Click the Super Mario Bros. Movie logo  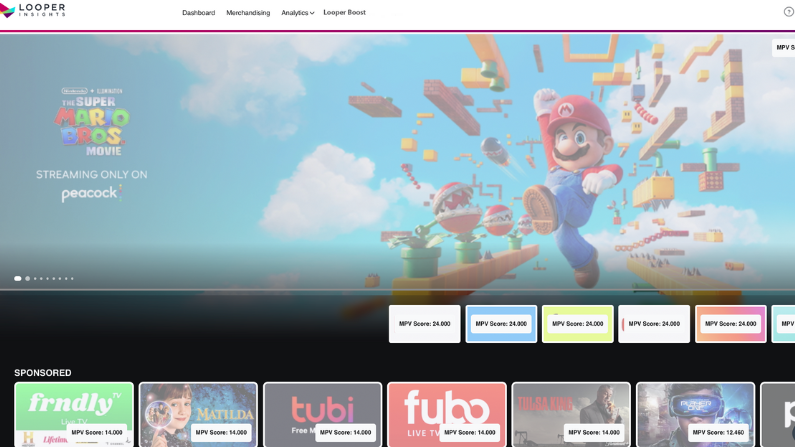point(92,122)
